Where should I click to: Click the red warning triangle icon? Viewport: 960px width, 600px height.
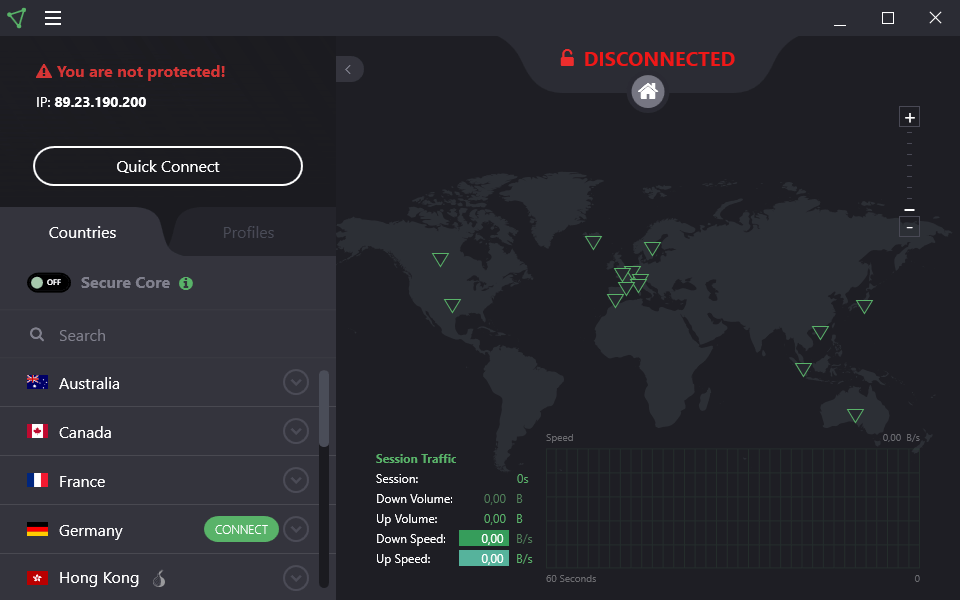tap(43, 72)
